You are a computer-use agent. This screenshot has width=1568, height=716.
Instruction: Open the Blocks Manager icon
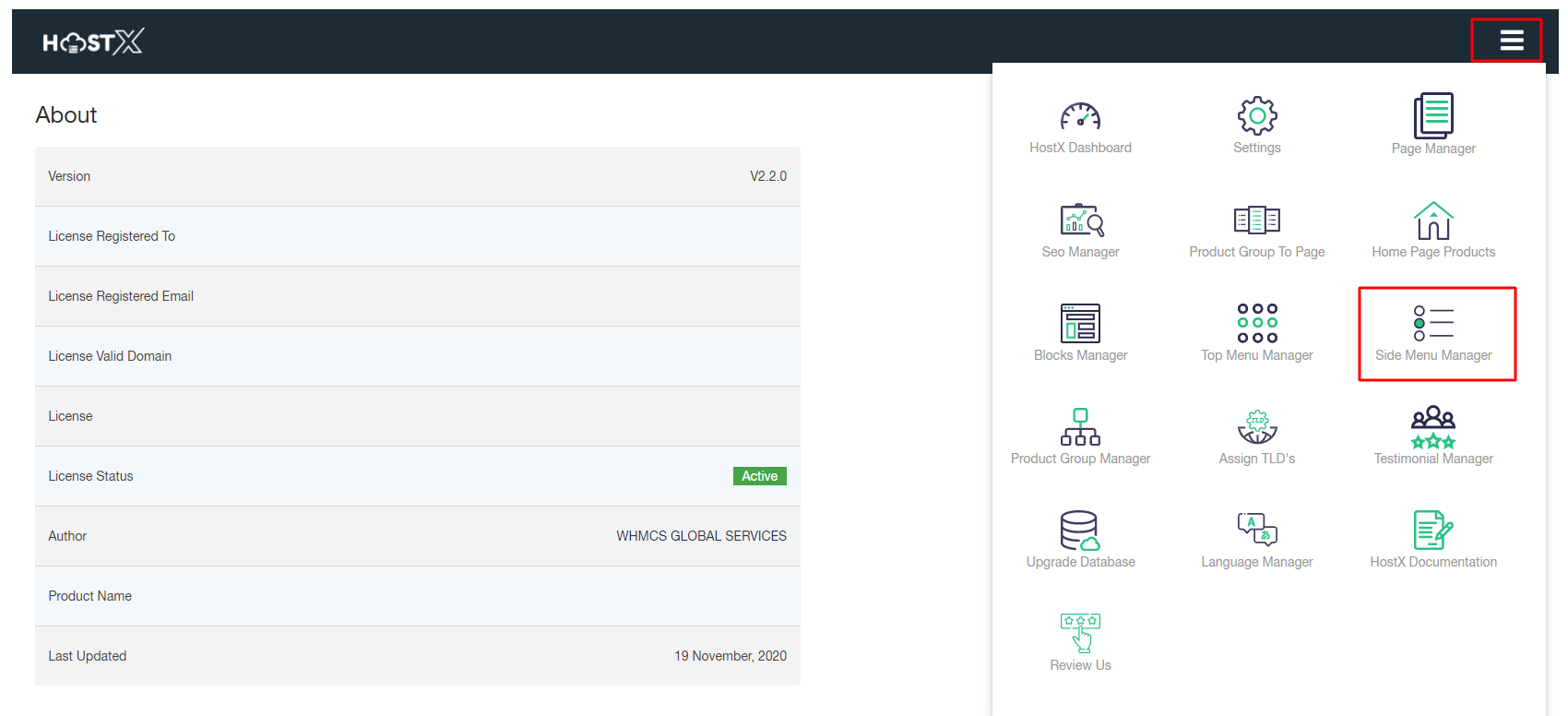click(x=1080, y=324)
